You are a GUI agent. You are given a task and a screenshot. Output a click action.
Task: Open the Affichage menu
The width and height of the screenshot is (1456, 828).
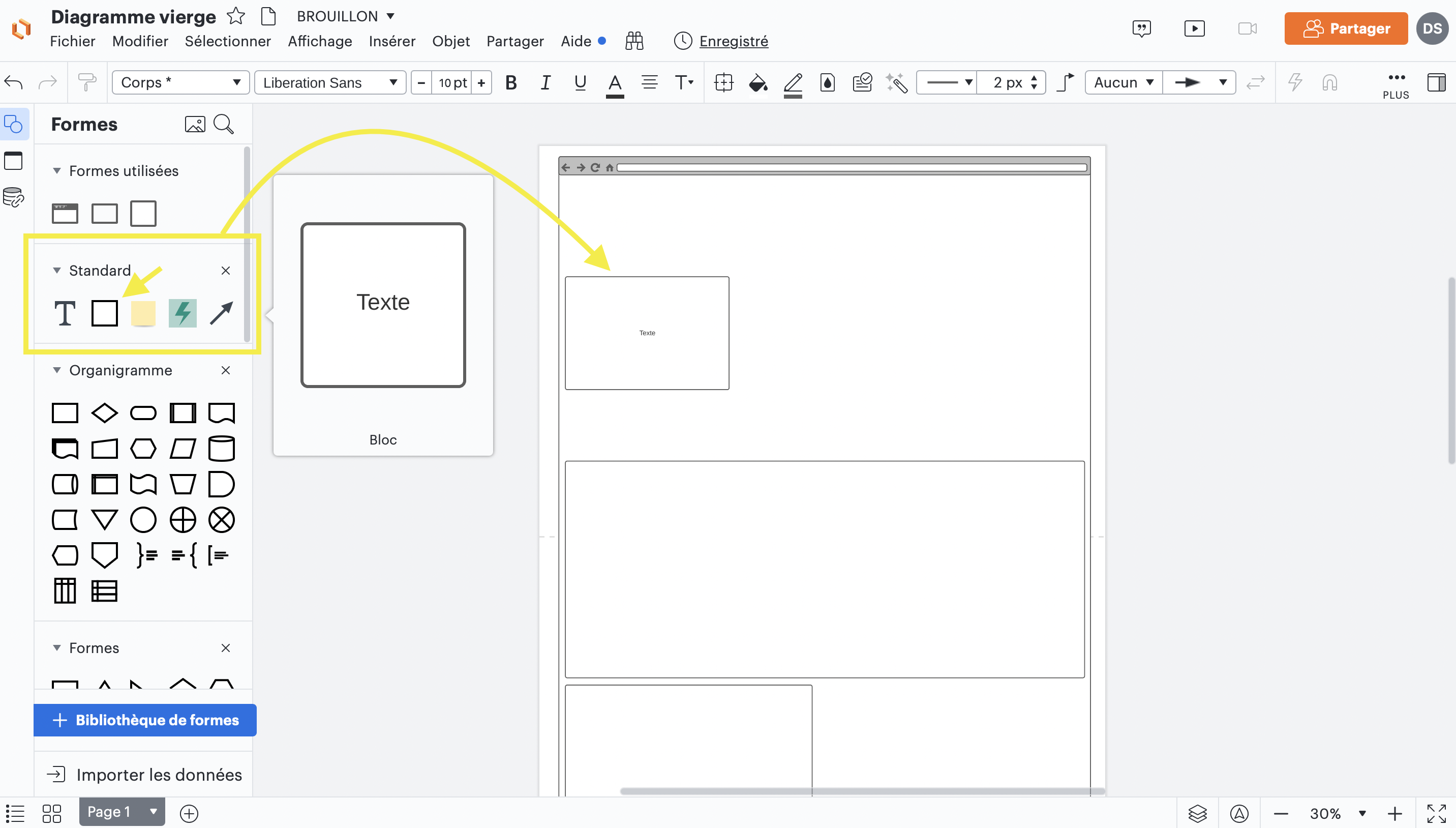[320, 41]
